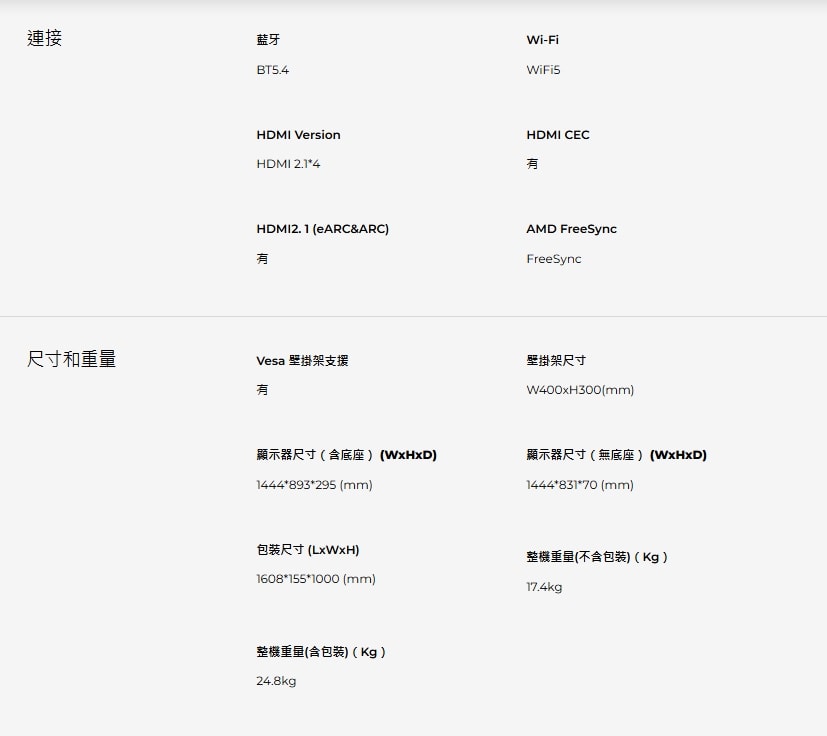Click the HDMI CEC label
The image size is (827, 736).
click(x=558, y=135)
